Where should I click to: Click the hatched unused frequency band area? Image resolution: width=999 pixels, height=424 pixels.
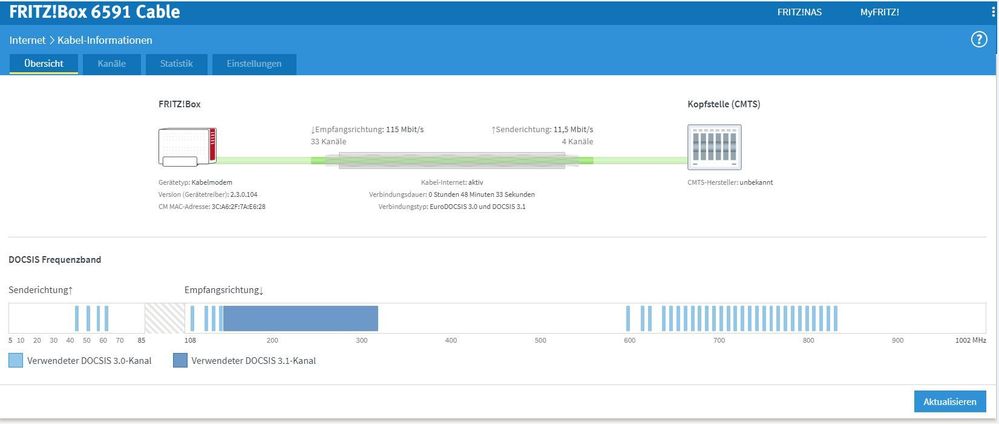(164, 318)
